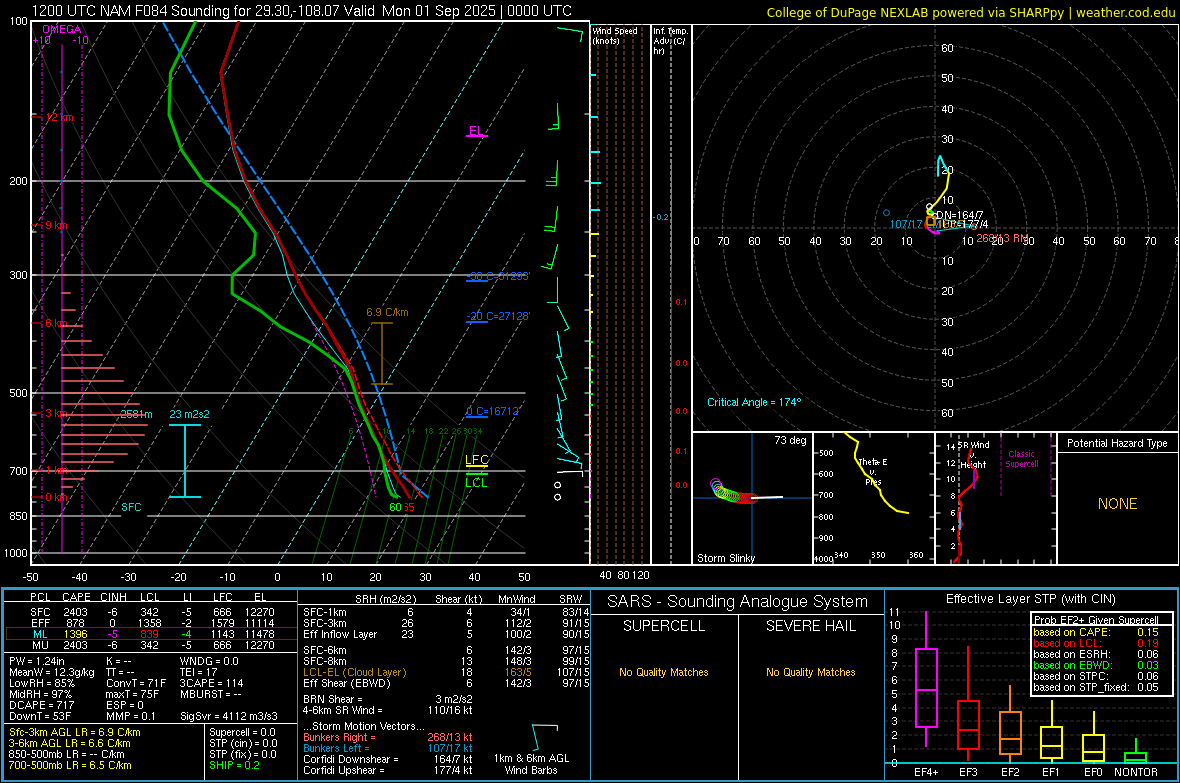Viewport: 1180px width, 783px height.
Task: Select the red 'Bunkers Right' storm motion row
Action: [388, 737]
